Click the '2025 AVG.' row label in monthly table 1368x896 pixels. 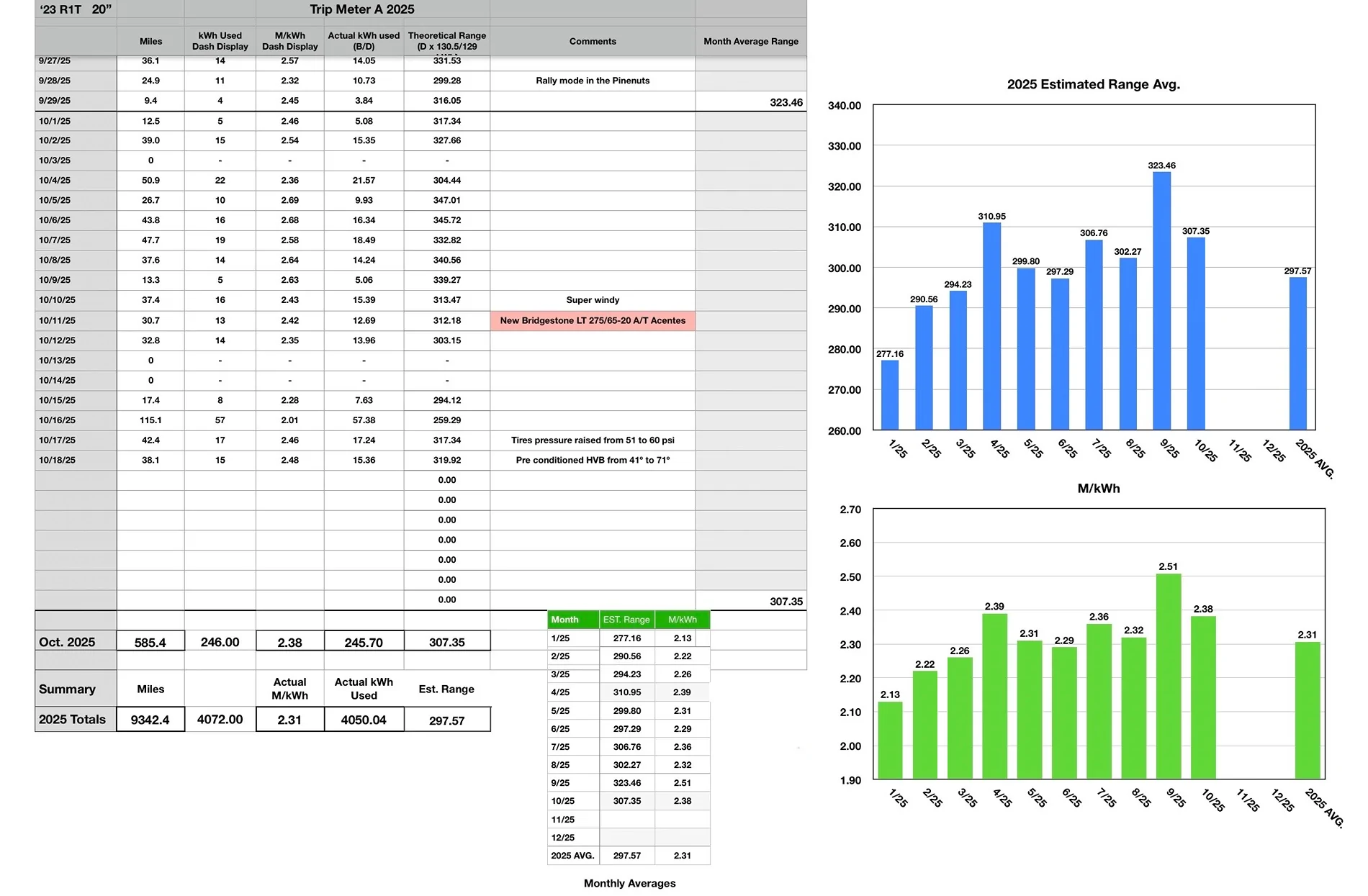tap(573, 856)
